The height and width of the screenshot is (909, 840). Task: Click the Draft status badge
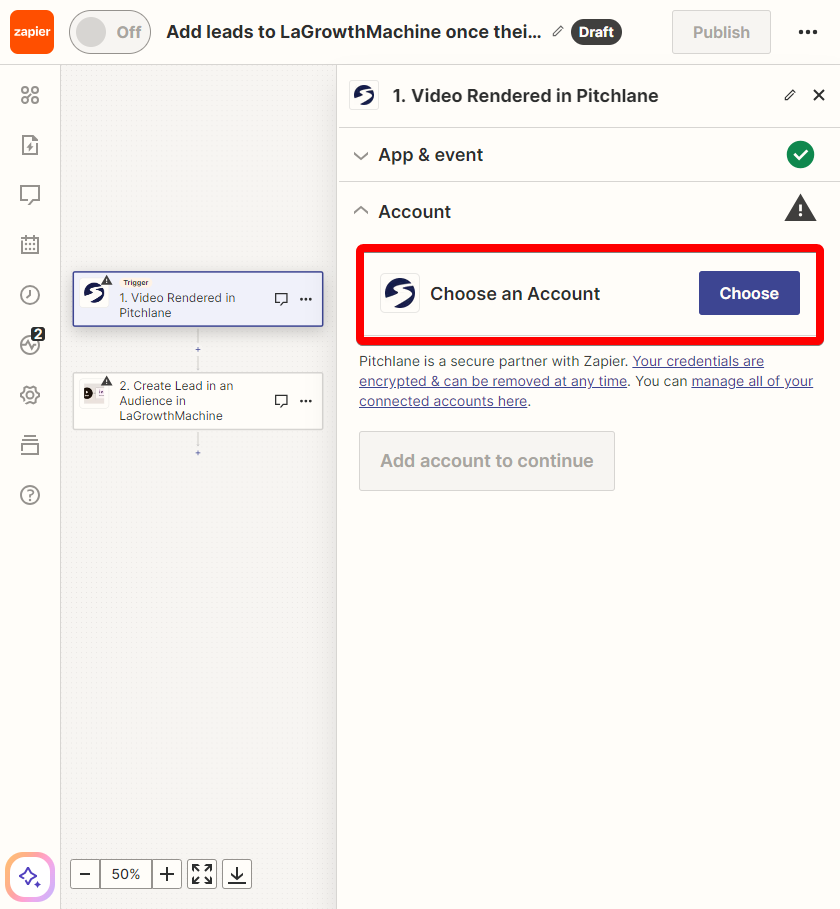click(596, 32)
